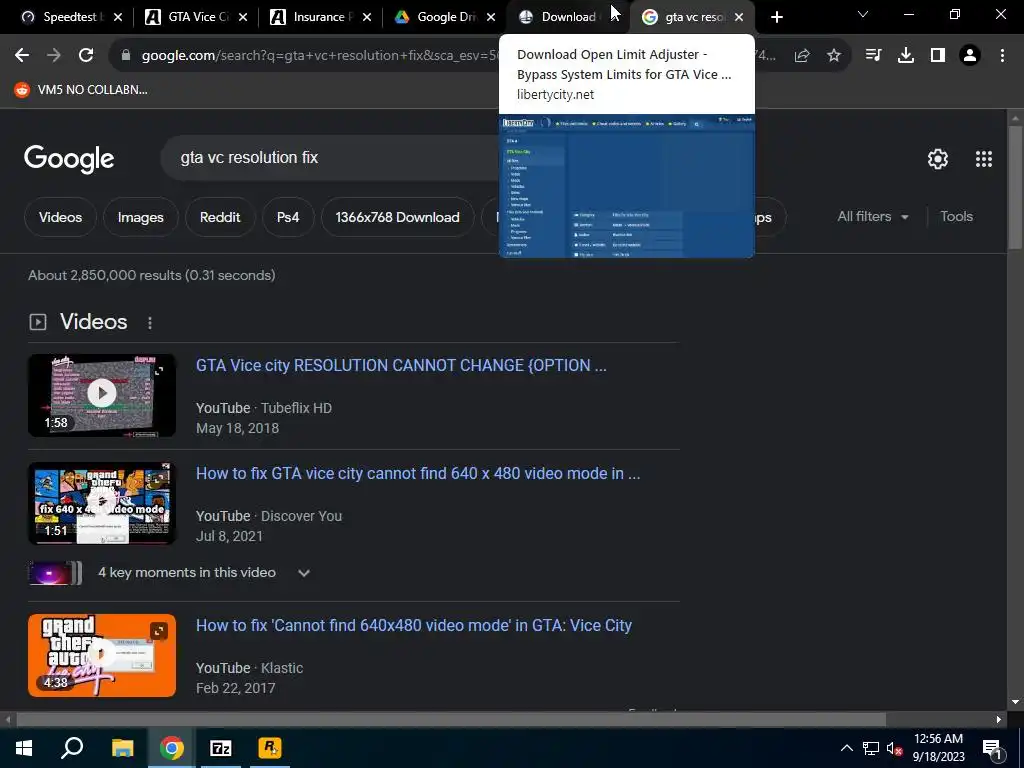Switch to the Download tab
The image size is (1024, 768).
coord(566,17)
